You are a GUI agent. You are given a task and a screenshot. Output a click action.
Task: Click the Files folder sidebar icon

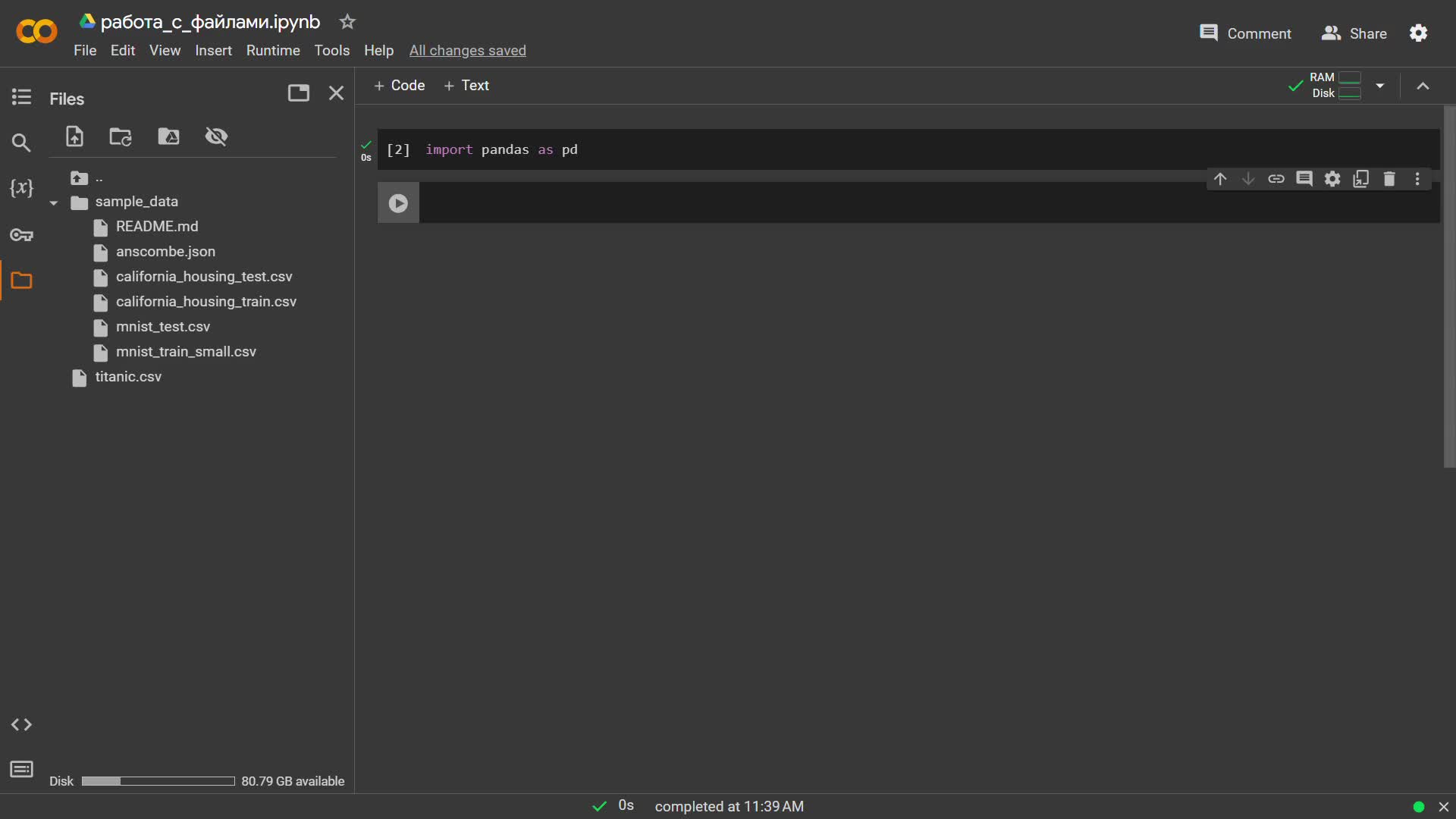pyautogui.click(x=21, y=281)
